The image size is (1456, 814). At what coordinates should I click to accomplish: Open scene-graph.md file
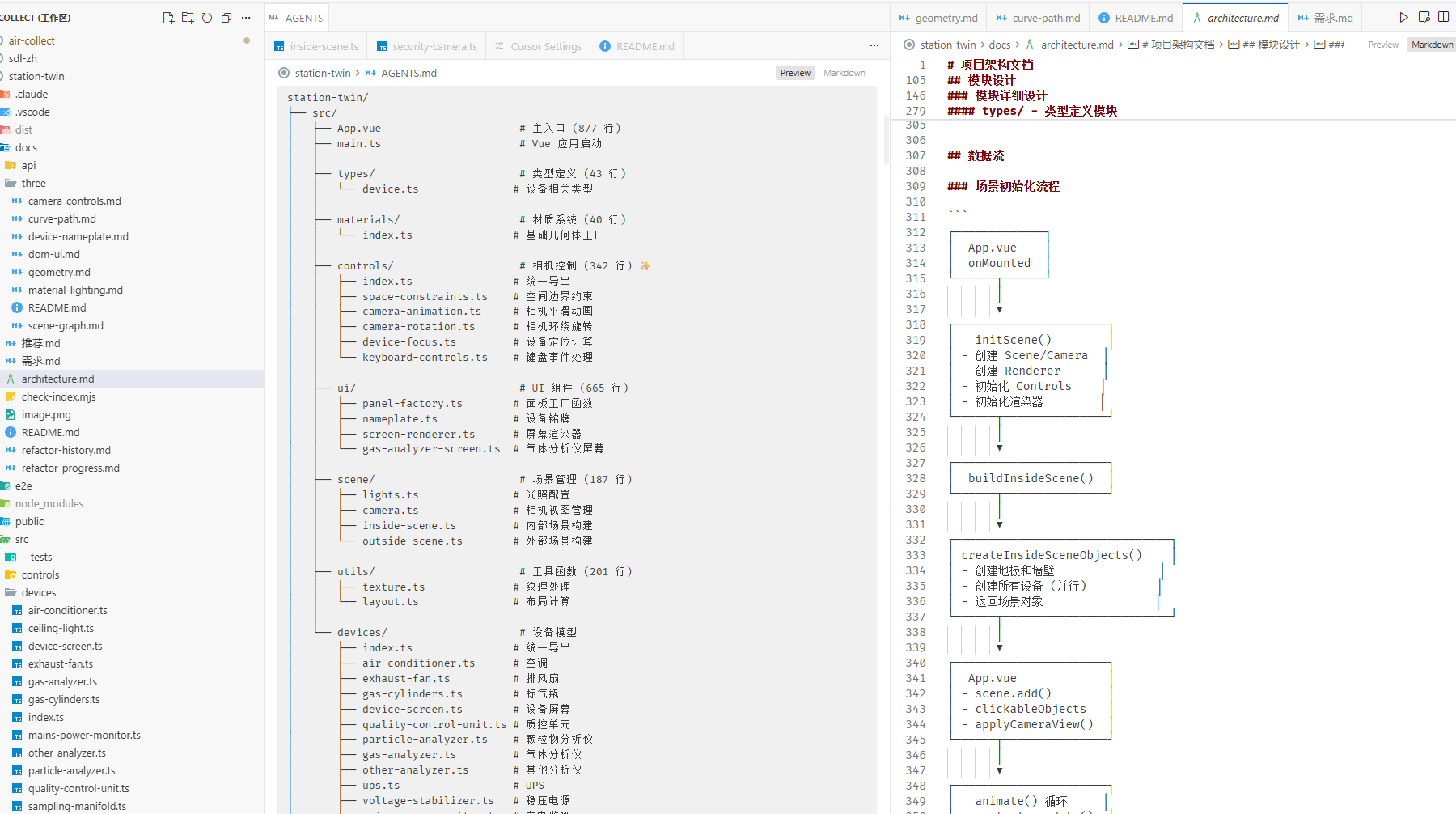(66, 325)
